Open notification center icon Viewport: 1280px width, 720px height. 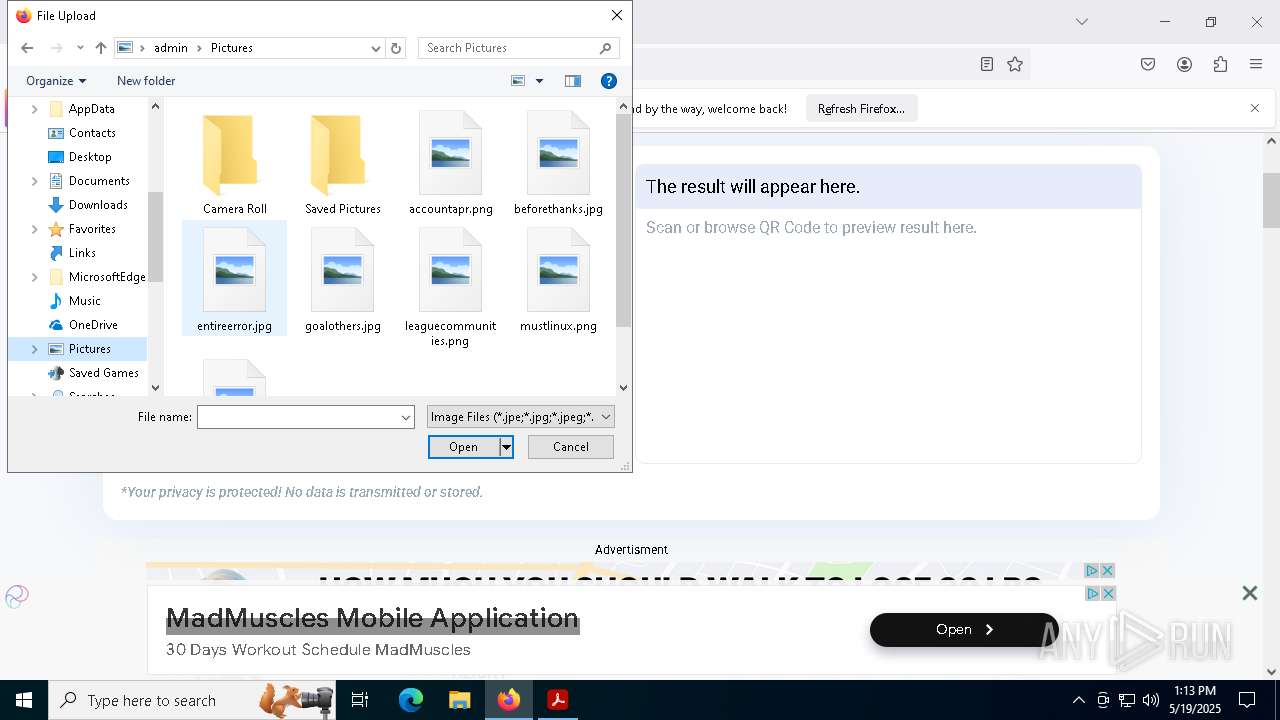(1247, 700)
